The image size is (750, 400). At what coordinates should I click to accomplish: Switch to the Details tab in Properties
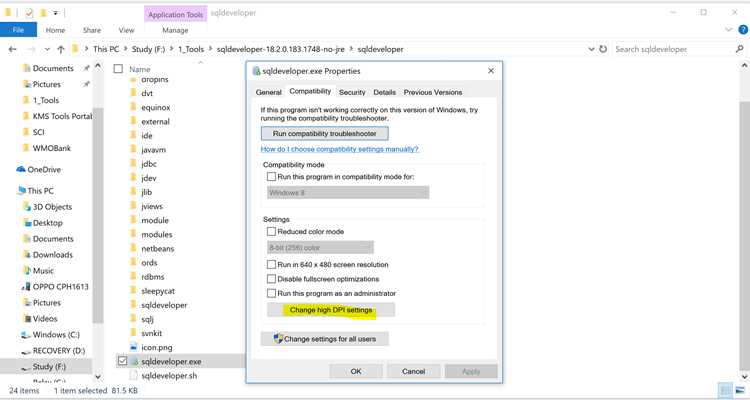coord(385,92)
